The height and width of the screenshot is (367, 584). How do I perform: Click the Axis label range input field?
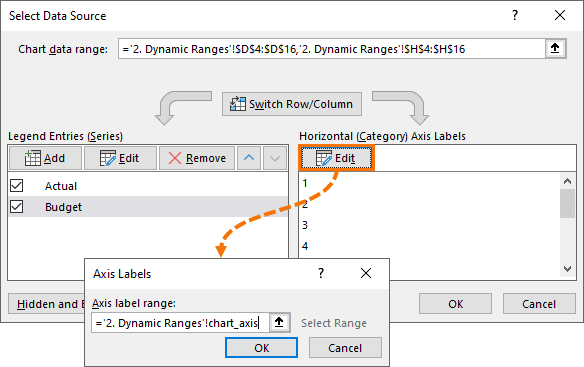180,323
